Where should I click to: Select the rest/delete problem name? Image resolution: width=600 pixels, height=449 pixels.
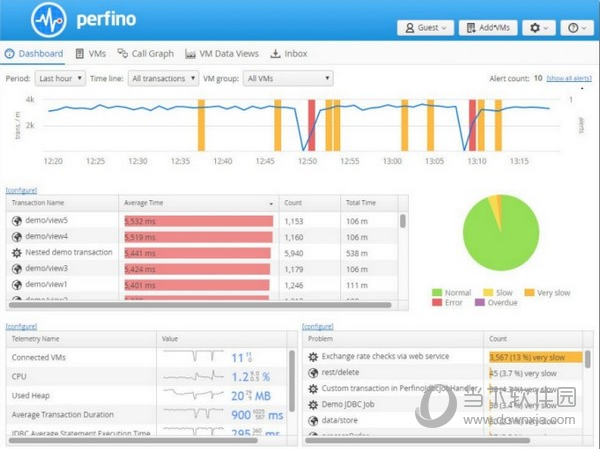pos(340,372)
